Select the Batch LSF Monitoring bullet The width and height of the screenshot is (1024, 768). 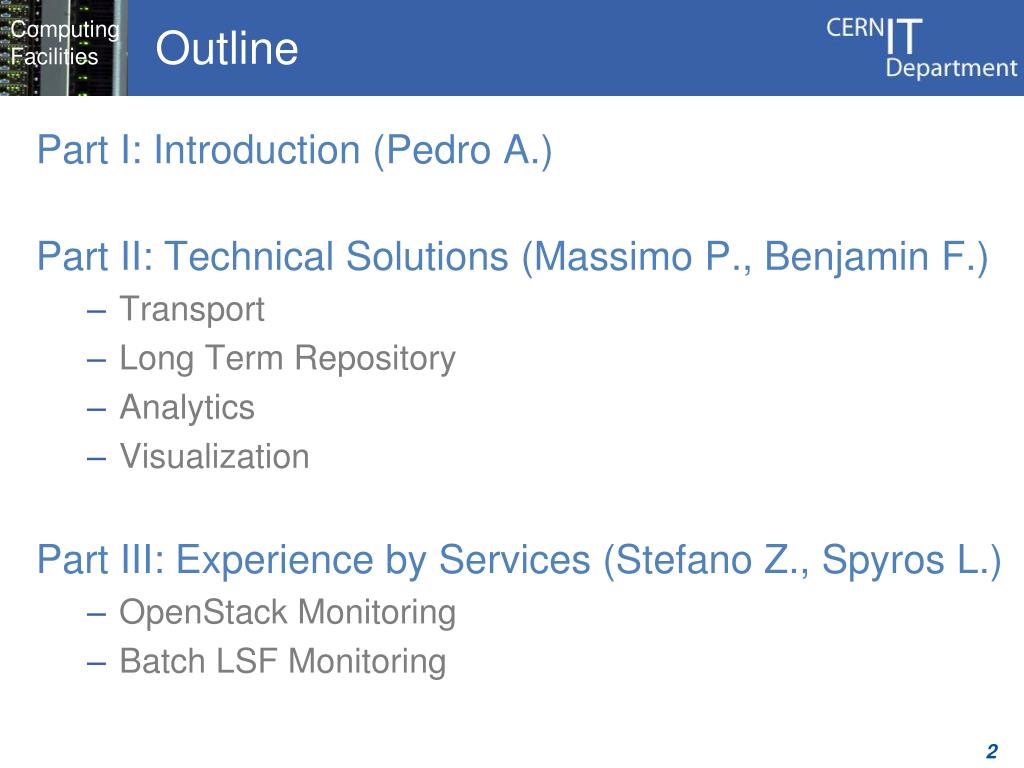(283, 661)
